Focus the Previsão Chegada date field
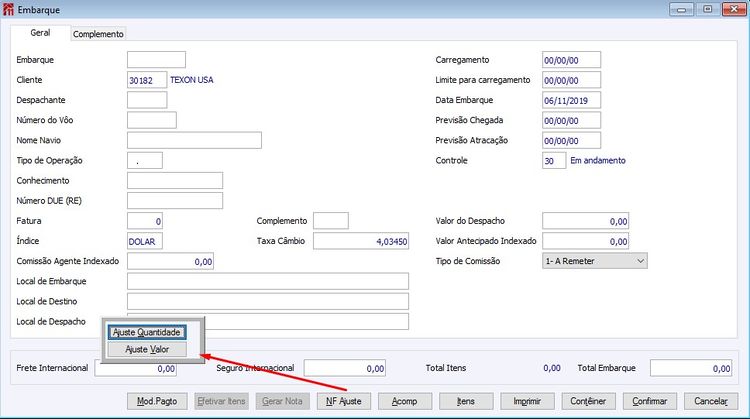This screenshot has width=750, height=419. click(x=572, y=120)
